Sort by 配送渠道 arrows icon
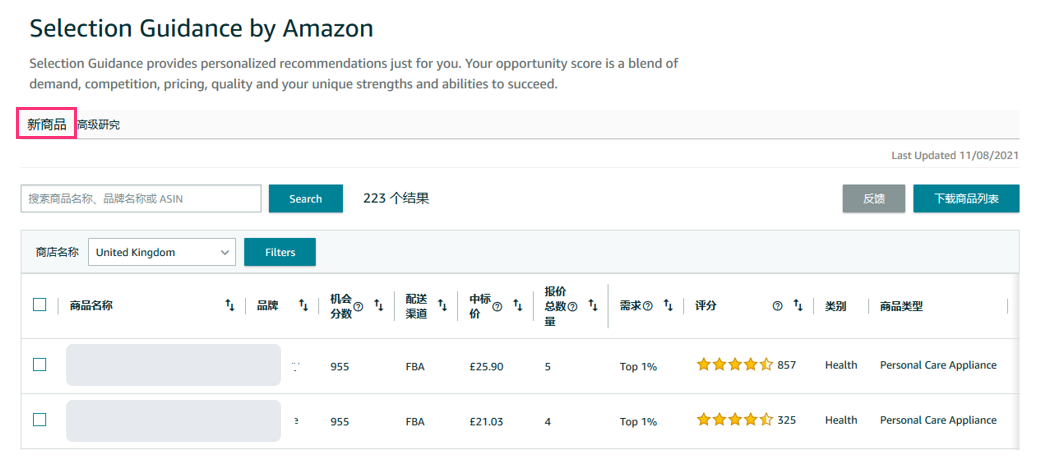Viewport: 1042px width, 472px height. click(x=443, y=306)
